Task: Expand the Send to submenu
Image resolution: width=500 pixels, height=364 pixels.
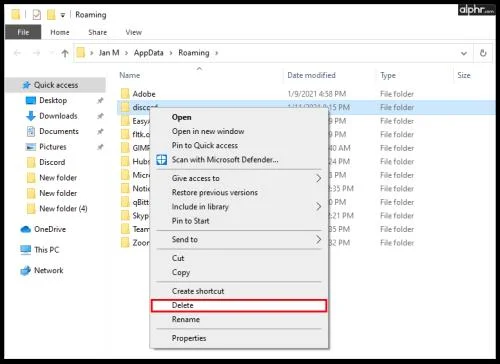Action: click(x=239, y=239)
